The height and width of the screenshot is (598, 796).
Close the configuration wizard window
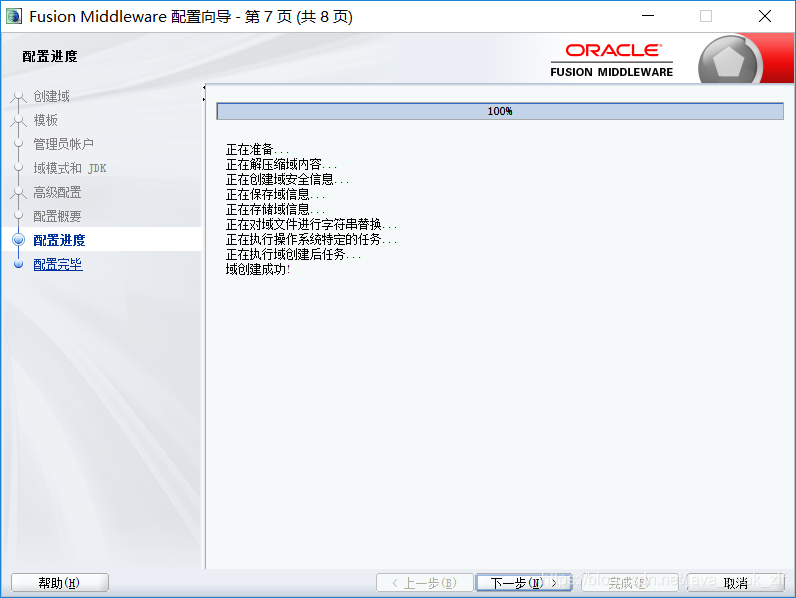tap(765, 16)
